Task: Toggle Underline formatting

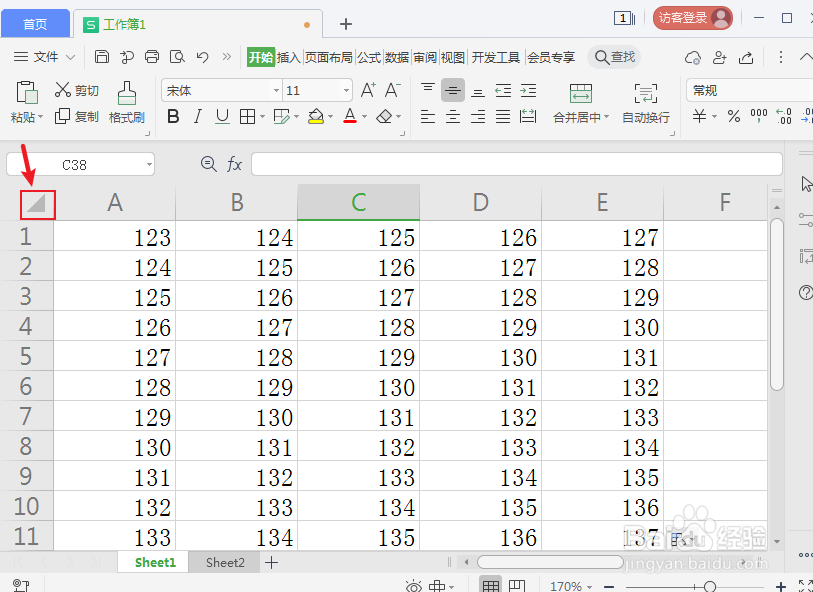Action: click(x=222, y=117)
